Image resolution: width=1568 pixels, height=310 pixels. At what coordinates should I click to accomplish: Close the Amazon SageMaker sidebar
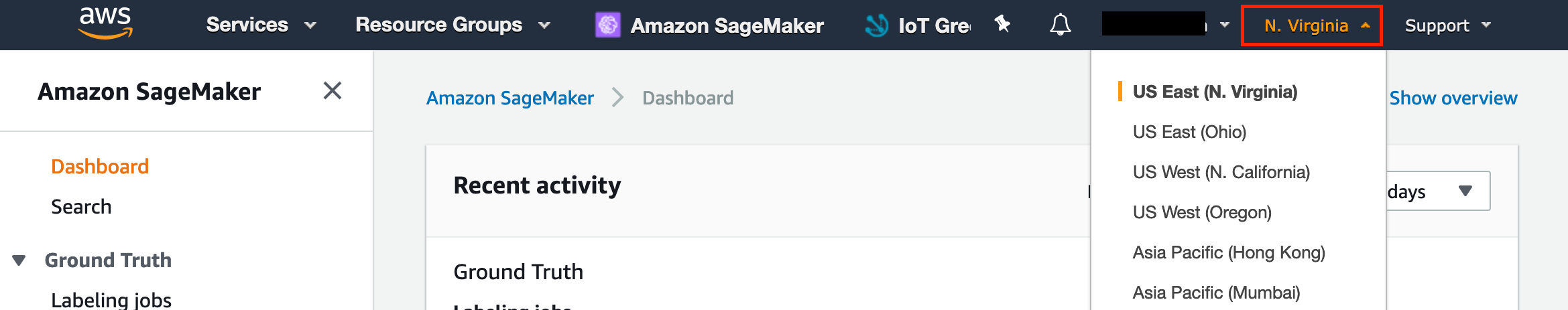coord(333,90)
